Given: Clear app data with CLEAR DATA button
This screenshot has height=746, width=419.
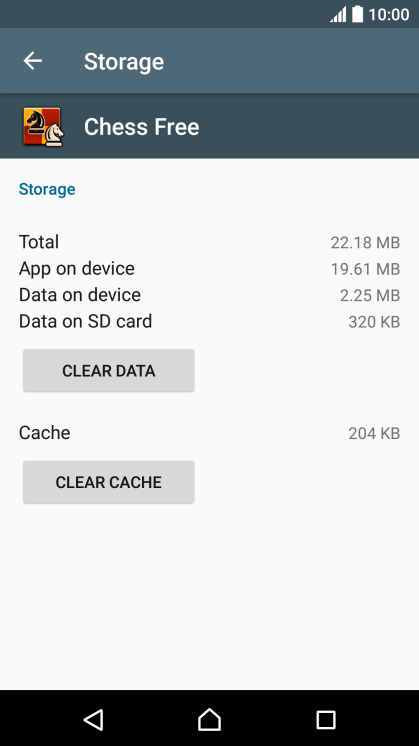Looking at the screenshot, I should tap(108, 371).
